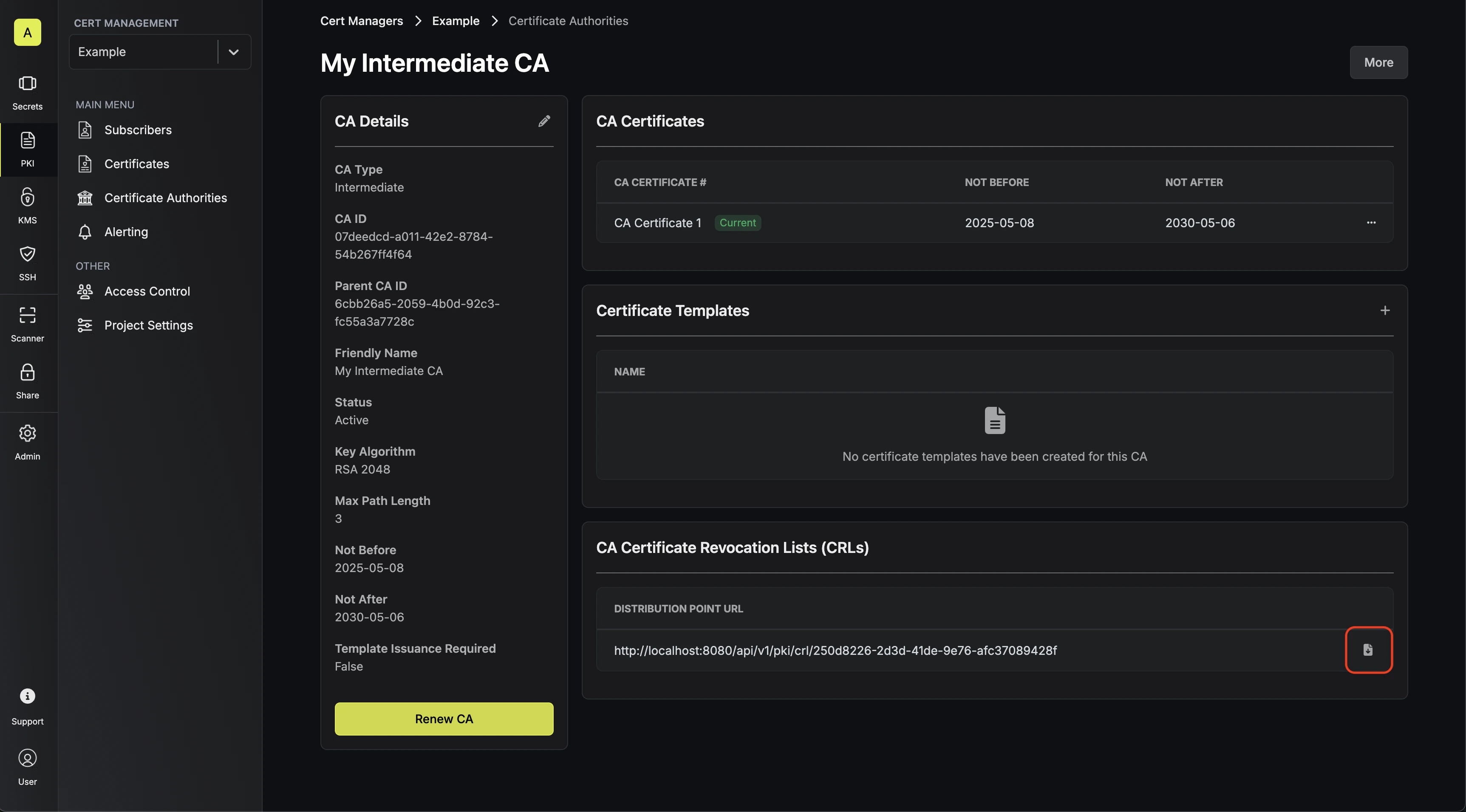Add a certificate template with plus icon
Image resolution: width=1466 pixels, height=812 pixels.
tap(1385, 310)
